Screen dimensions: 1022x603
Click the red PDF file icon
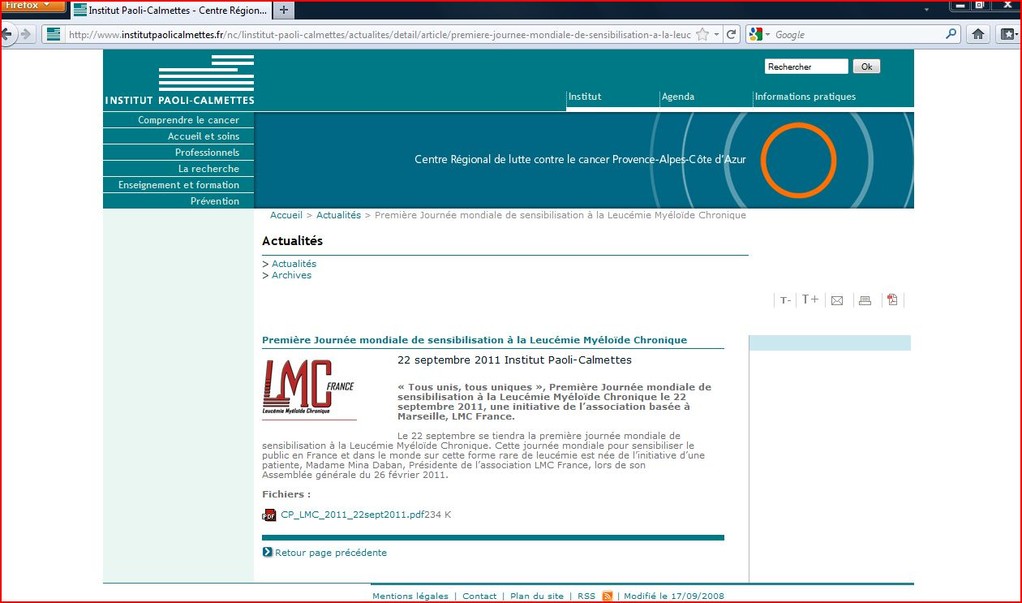(269, 515)
